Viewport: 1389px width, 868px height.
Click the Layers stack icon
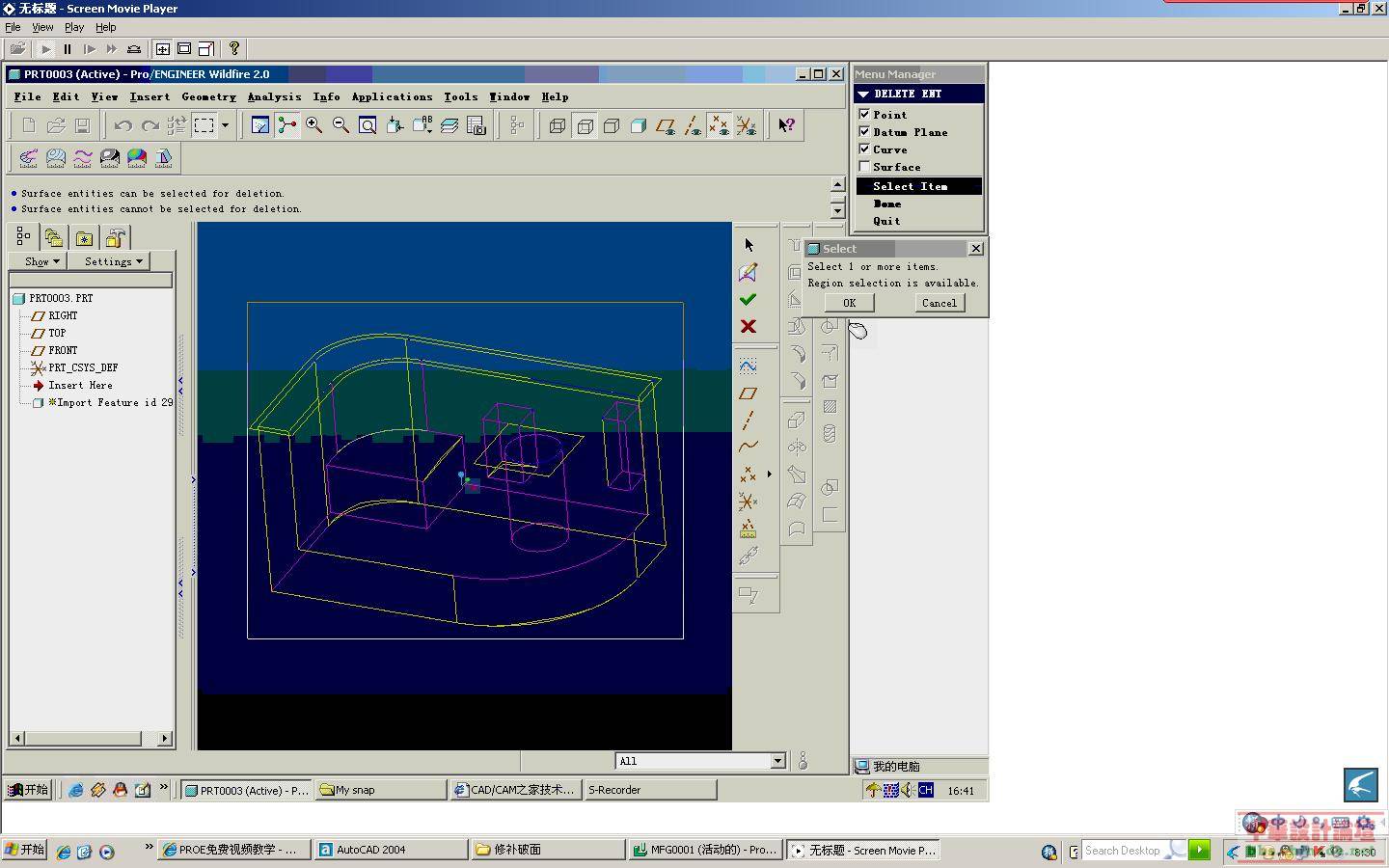pos(449,125)
